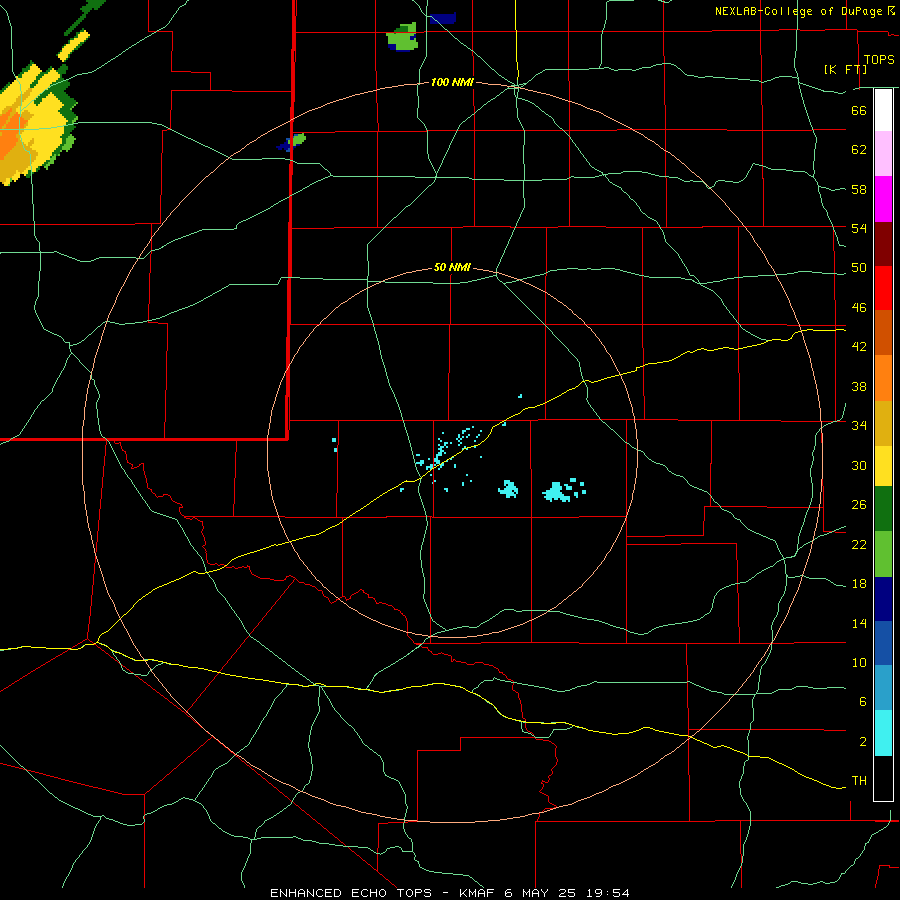The height and width of the screenshot is (900, 900).
Task: Click the green echo near the top center
Action: click(x=402, y=37)
